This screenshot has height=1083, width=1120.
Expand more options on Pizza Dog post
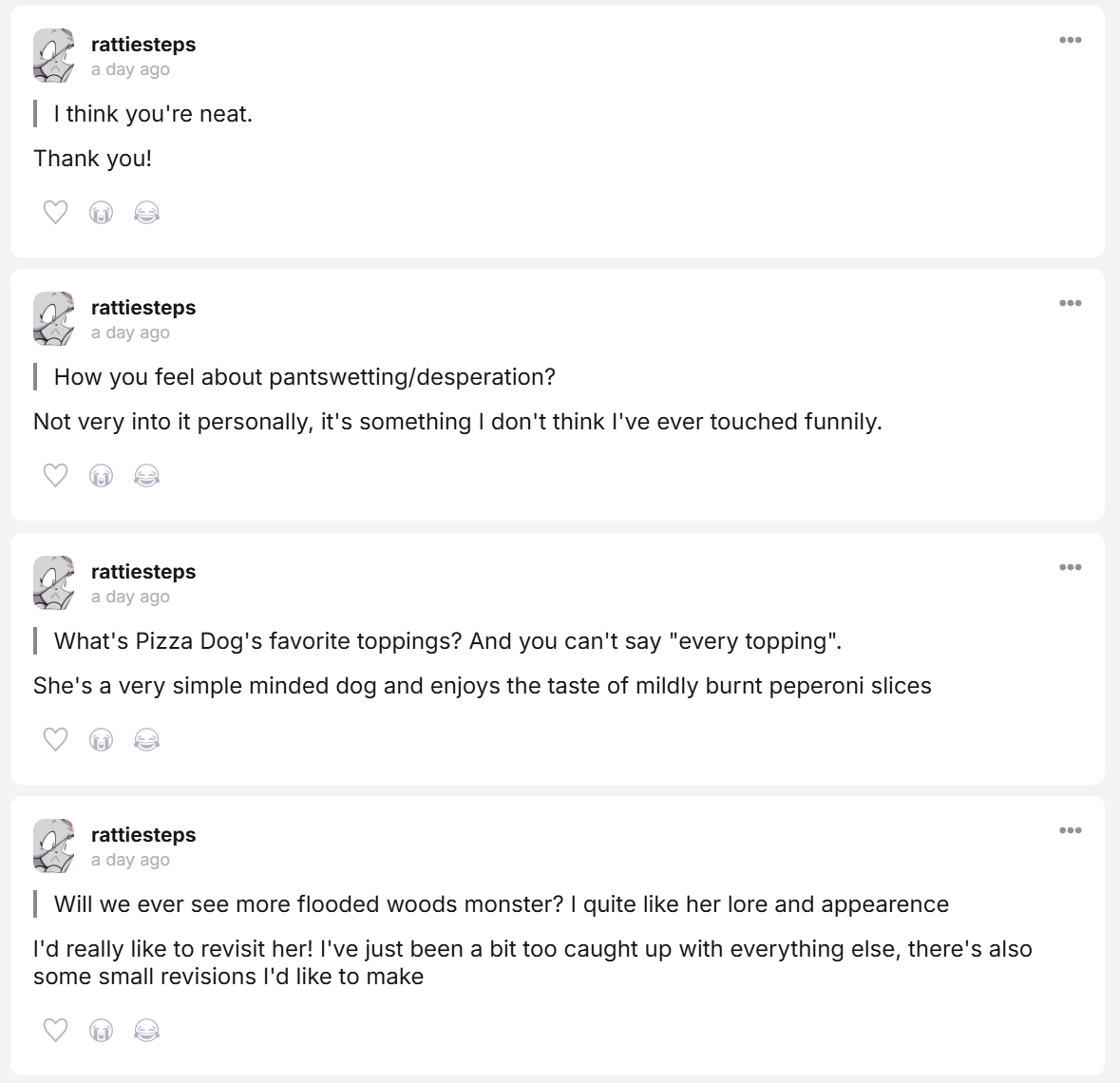1070,567
